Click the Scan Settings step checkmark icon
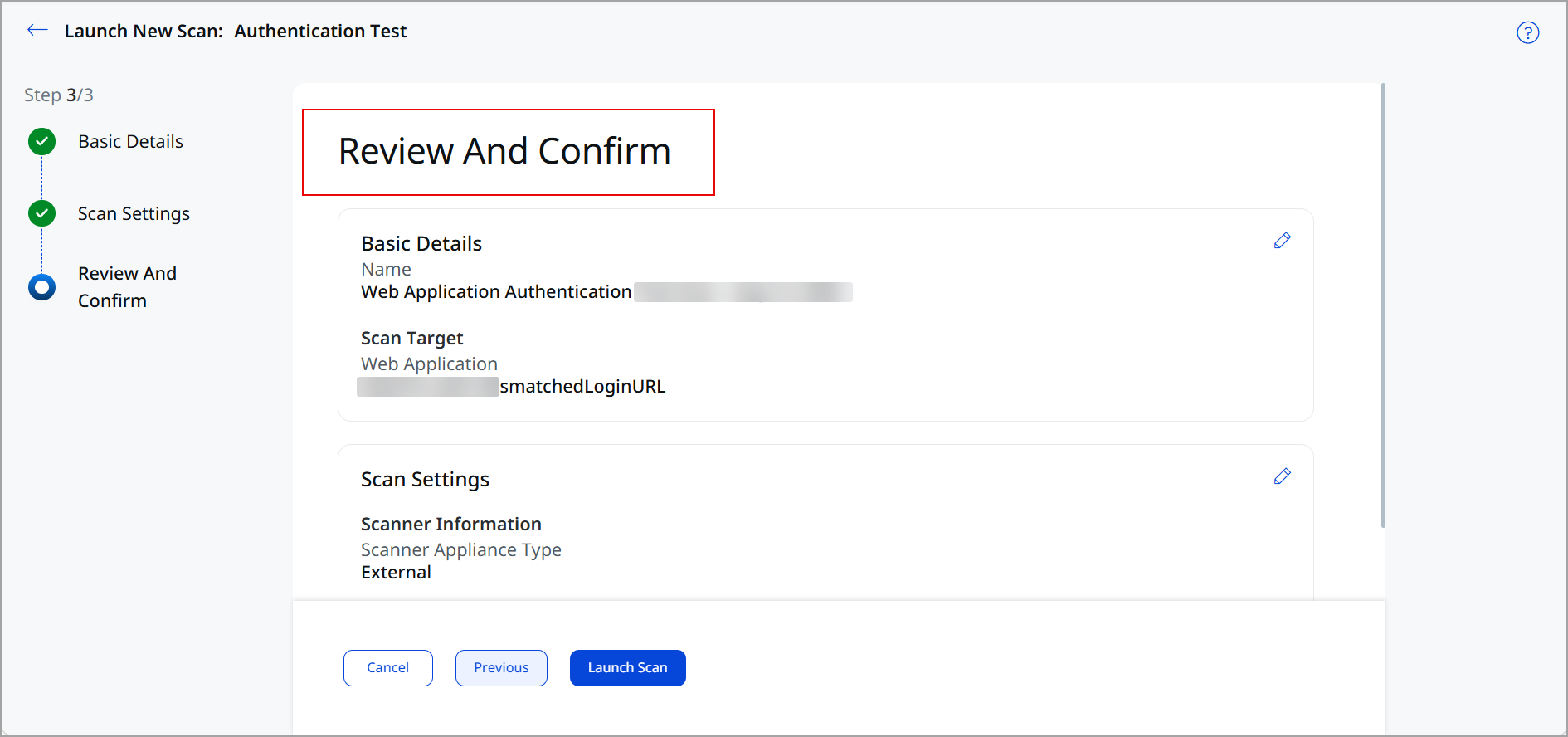Screen dimensions: 1568x737 [42, 213]
